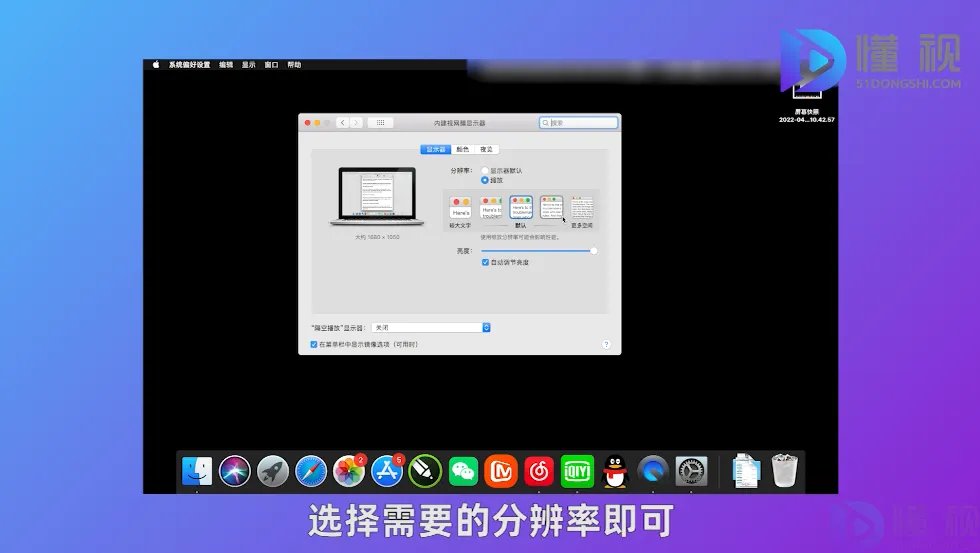
Task: Open the 显示 menu
Action: coord(249,64)
